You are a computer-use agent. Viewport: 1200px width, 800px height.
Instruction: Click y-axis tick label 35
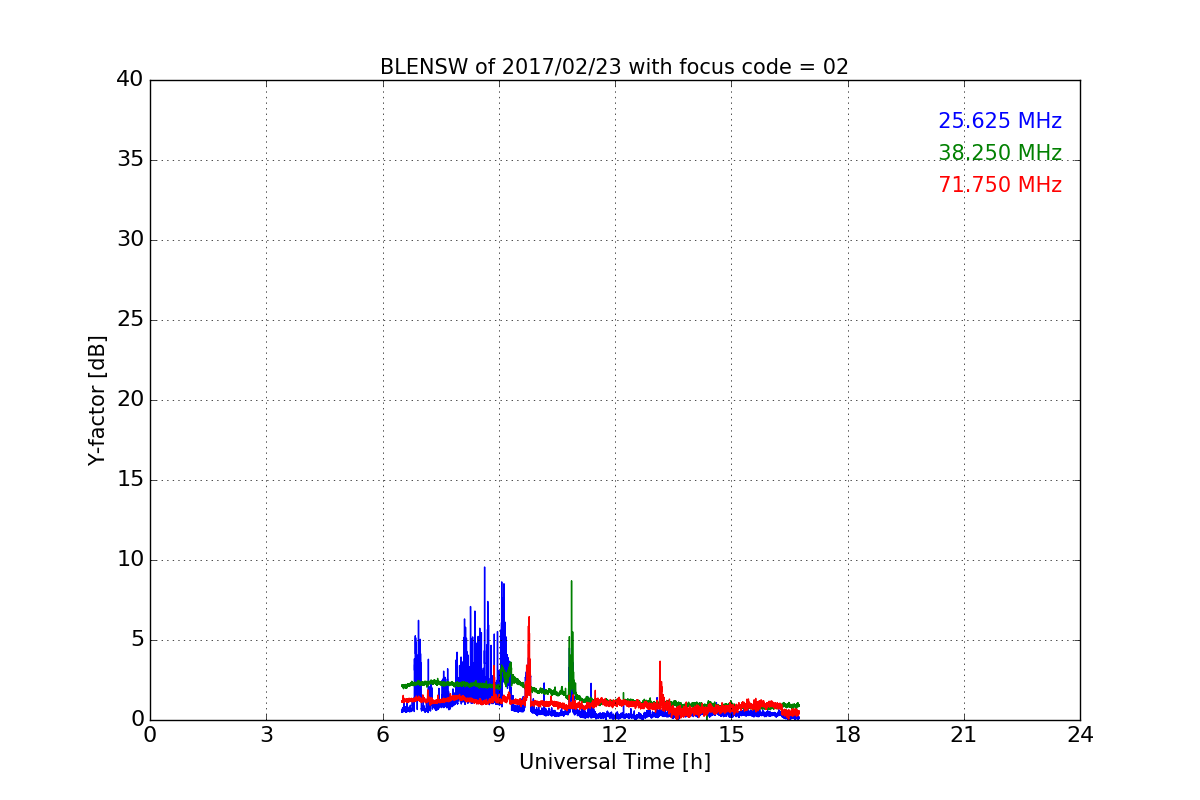pos(129,160)
